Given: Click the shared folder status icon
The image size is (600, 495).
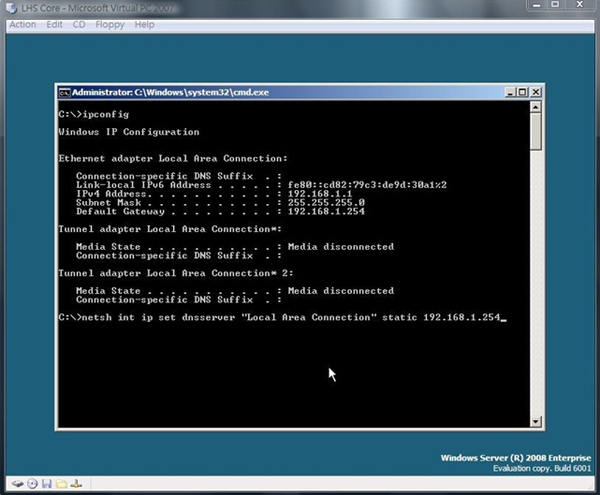Looking at the screenshot, I should 60,484.
